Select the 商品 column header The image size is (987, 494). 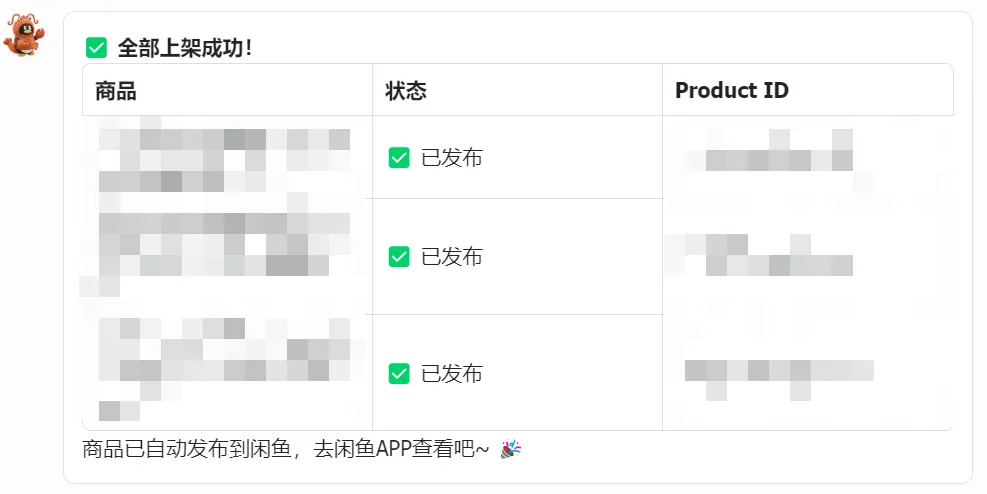coord(116,91)
